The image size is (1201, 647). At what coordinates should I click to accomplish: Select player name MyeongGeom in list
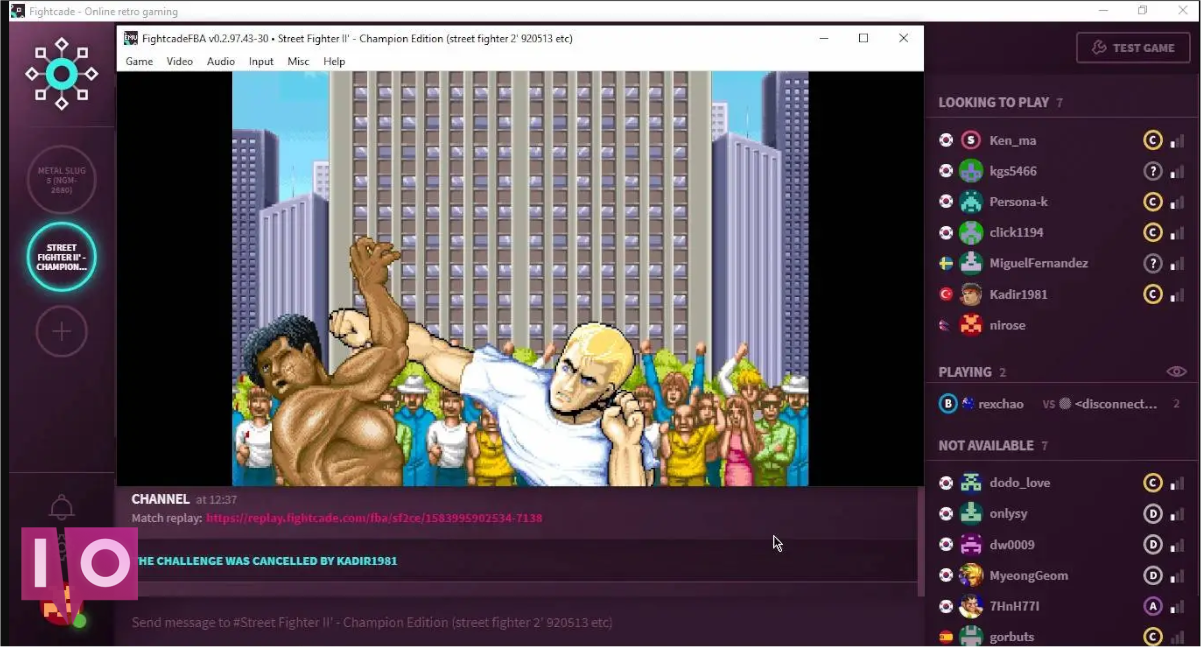(x=1028, y=575)
